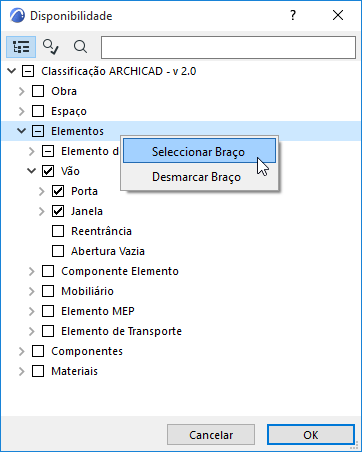The height and width of the screenshot is (452, 362).
Task: Check the Mobiliário checkbox
Action: (48, 291)
